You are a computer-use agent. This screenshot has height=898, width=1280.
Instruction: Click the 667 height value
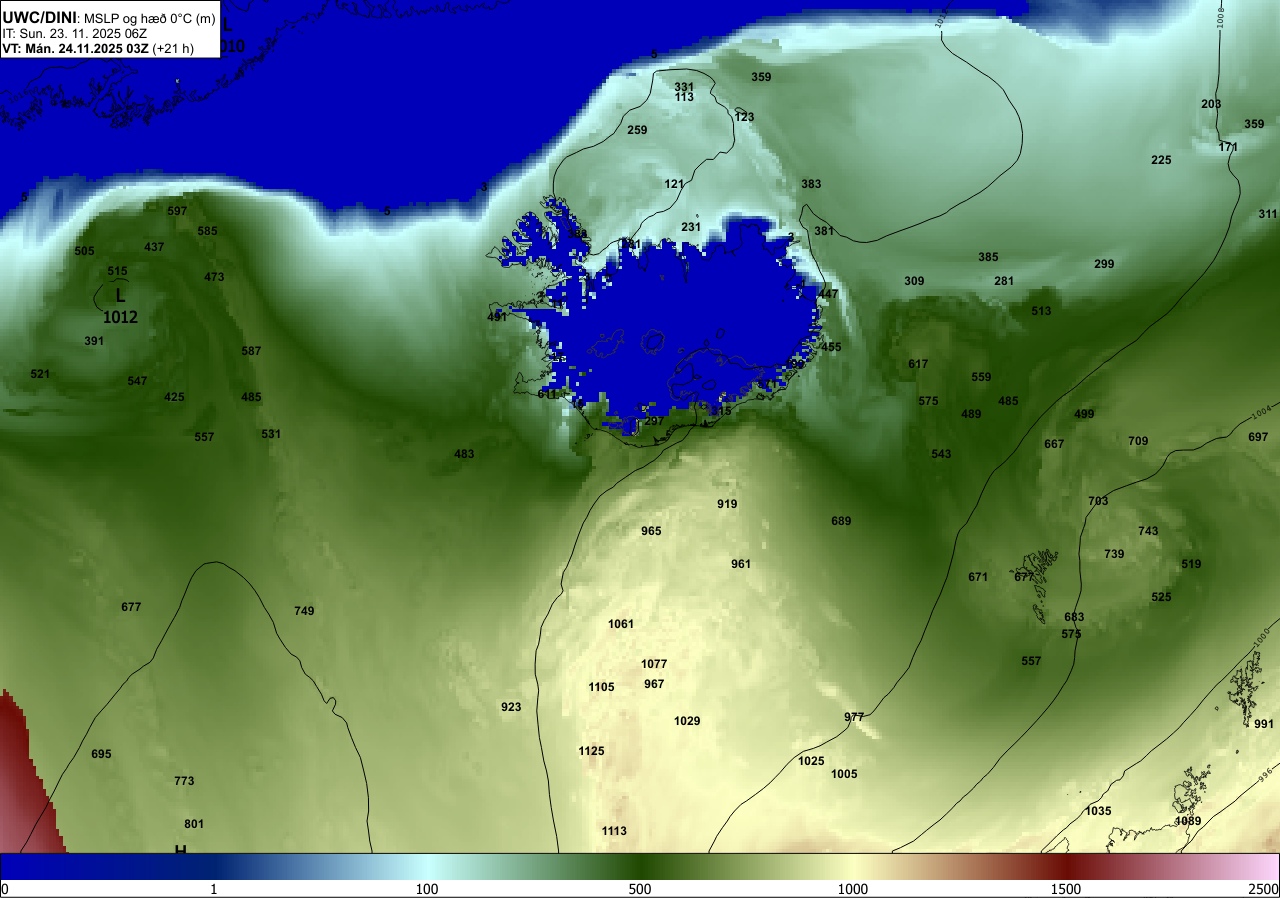tap(1054, 444)
